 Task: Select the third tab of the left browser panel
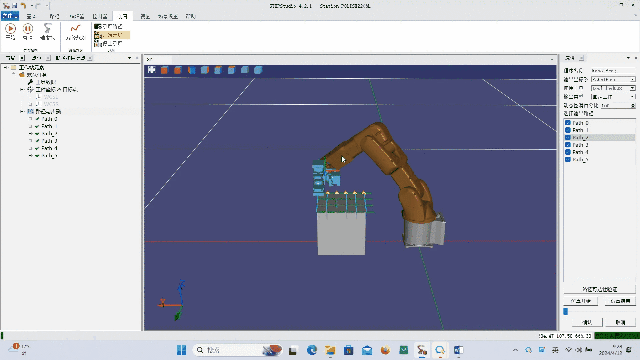(x=70, y=58)
